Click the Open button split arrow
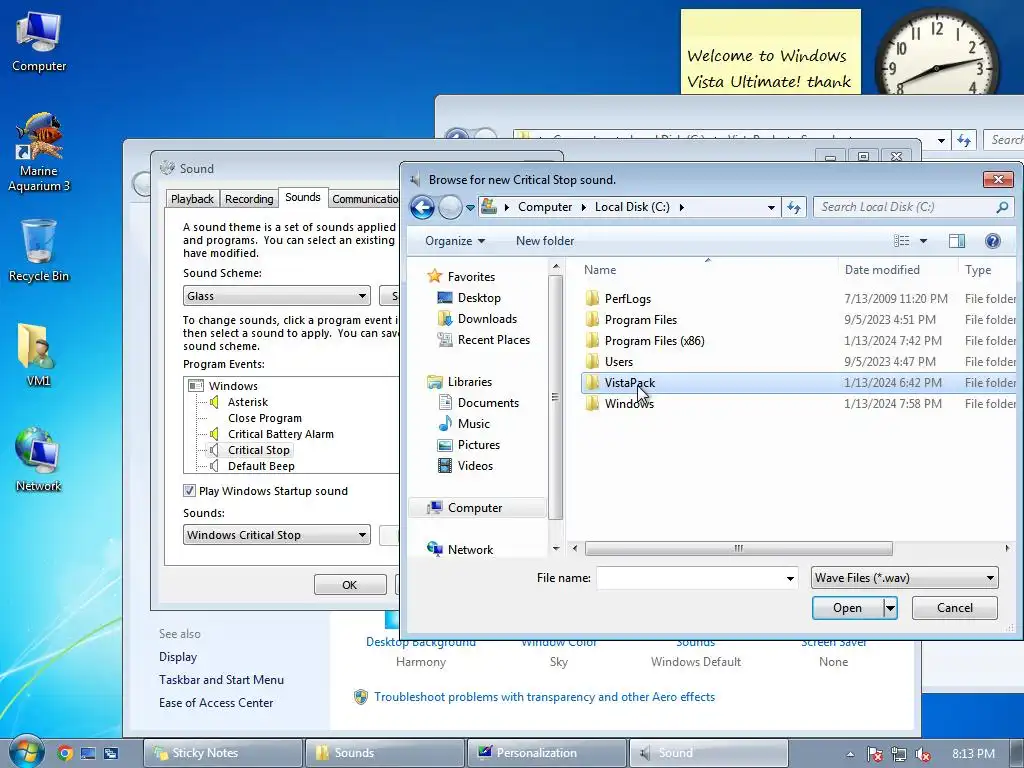This screenshot has width=1024, height=768. coord(889,608)
